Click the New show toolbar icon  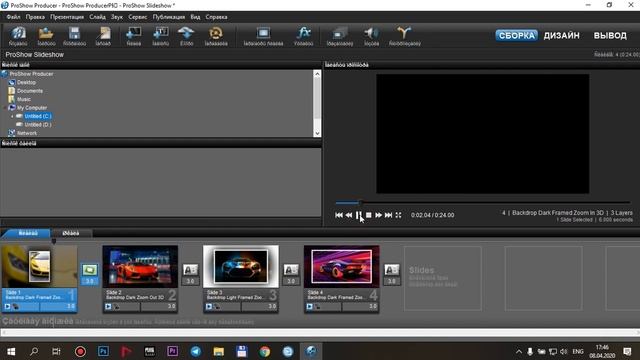[x=18, y=36]
